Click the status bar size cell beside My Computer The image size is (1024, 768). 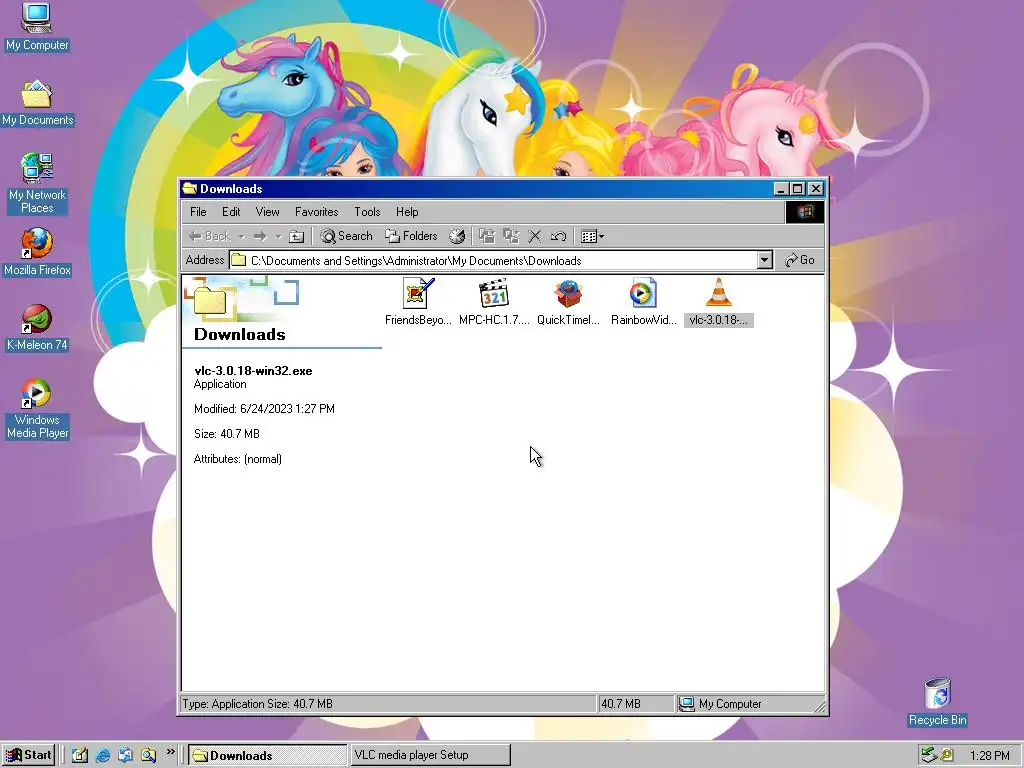(635, 704)
